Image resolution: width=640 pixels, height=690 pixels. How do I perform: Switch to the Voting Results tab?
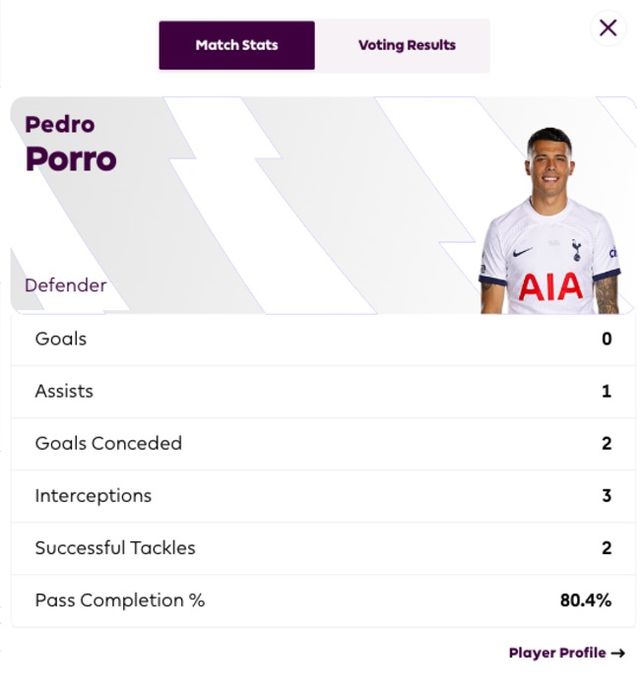[406, 45]
